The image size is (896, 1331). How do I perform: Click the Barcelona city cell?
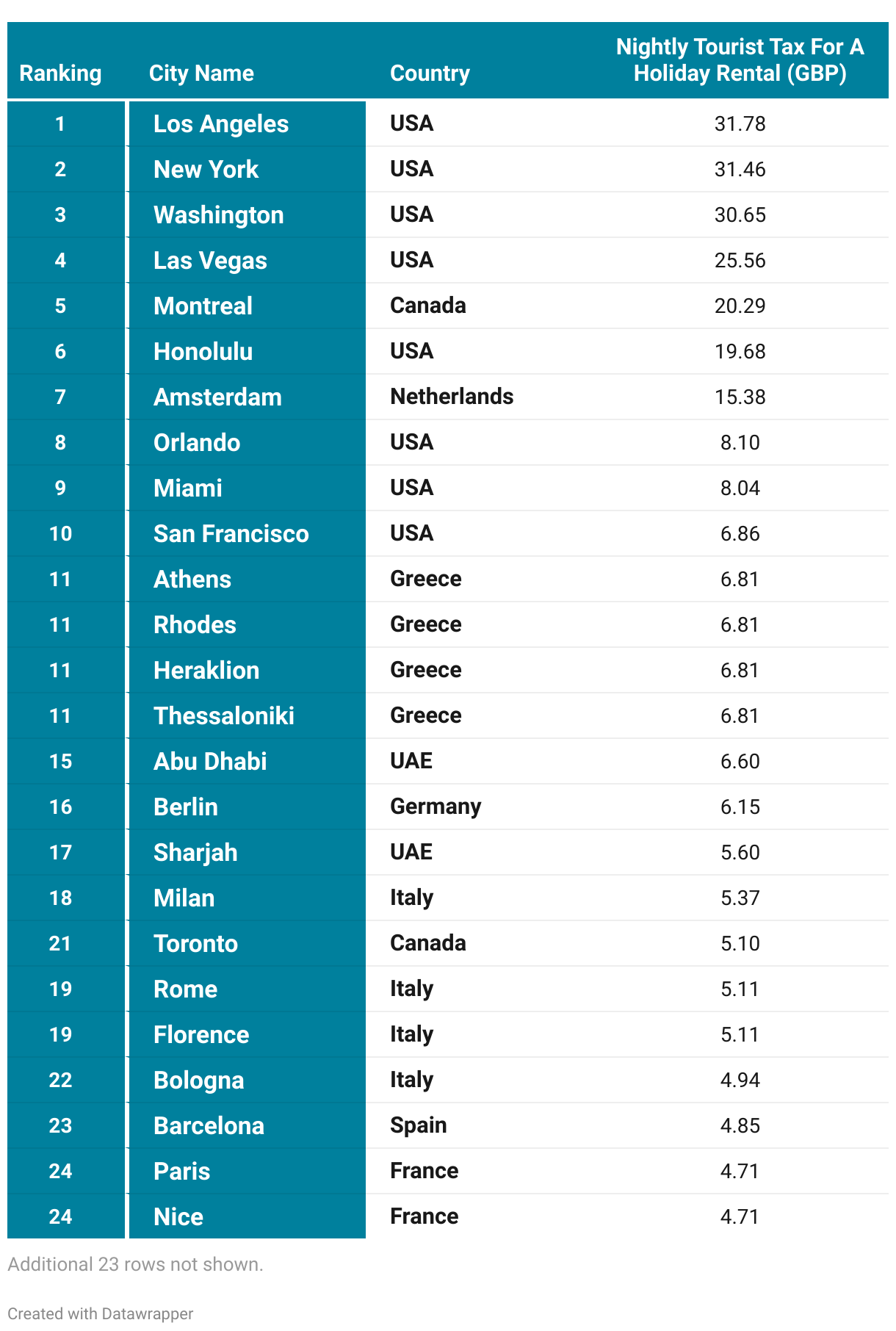click(x=209, y=1126)
